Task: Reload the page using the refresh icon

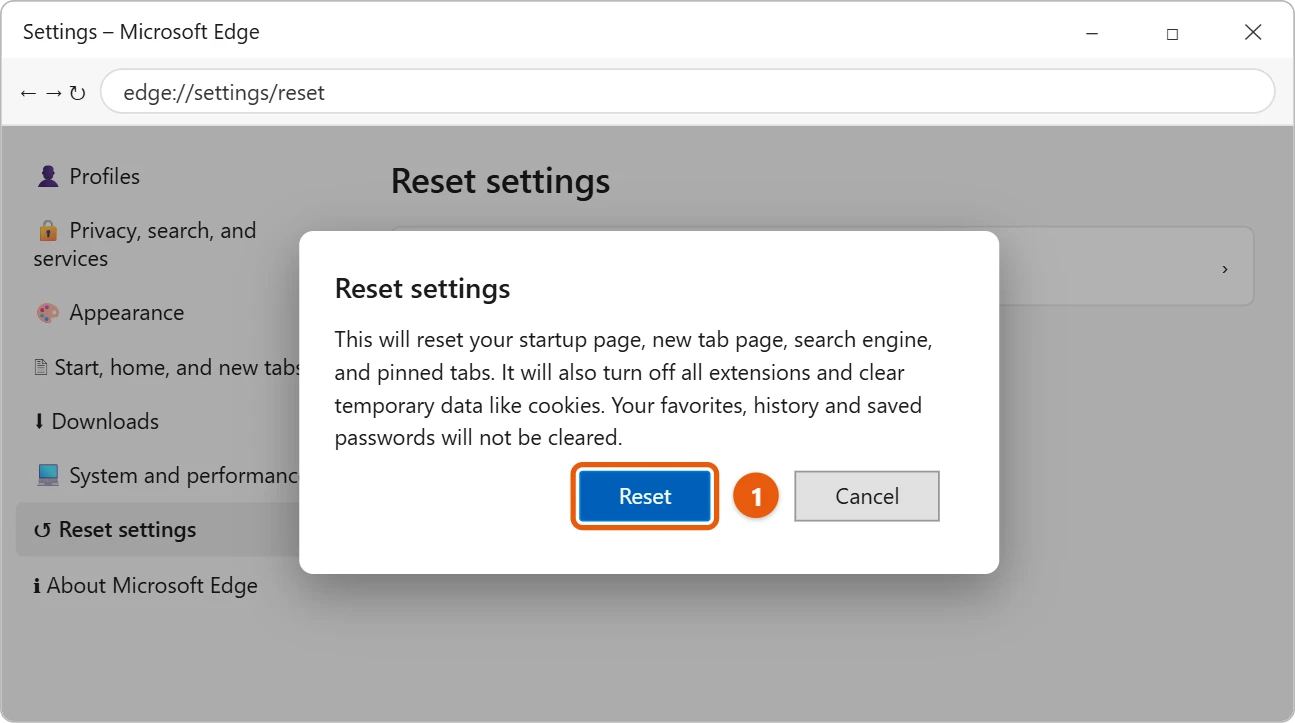Action: click(77, 93)
